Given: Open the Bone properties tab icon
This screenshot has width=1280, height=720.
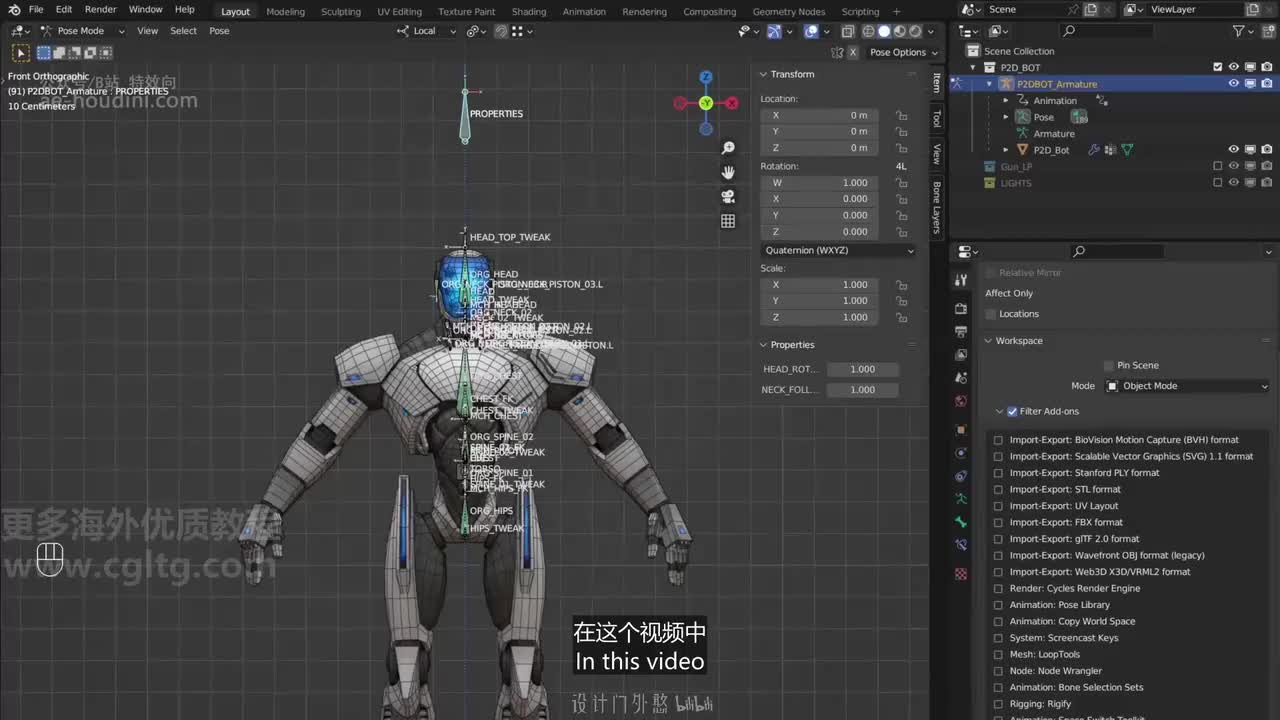Looking at the screenshot, I should click(961, 522).
